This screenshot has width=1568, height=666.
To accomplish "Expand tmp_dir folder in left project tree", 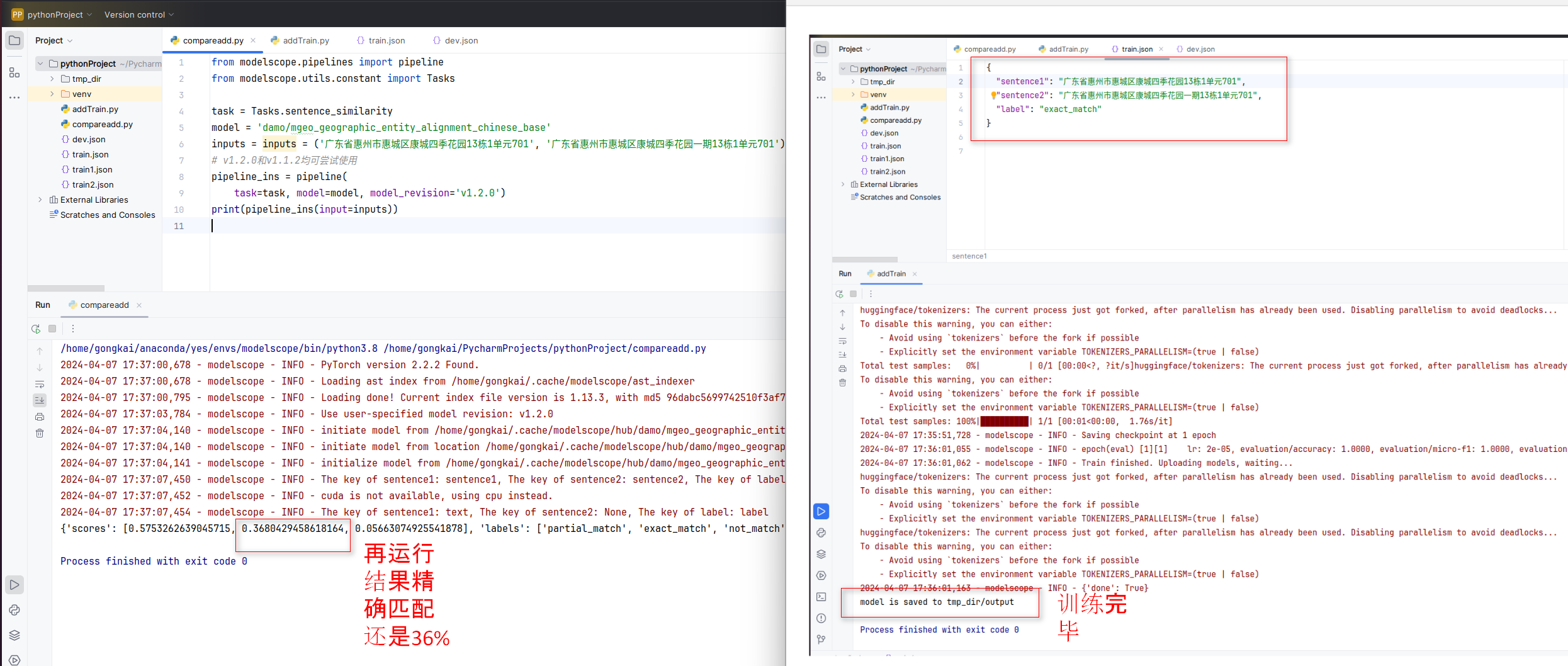I will pos(52,79).
